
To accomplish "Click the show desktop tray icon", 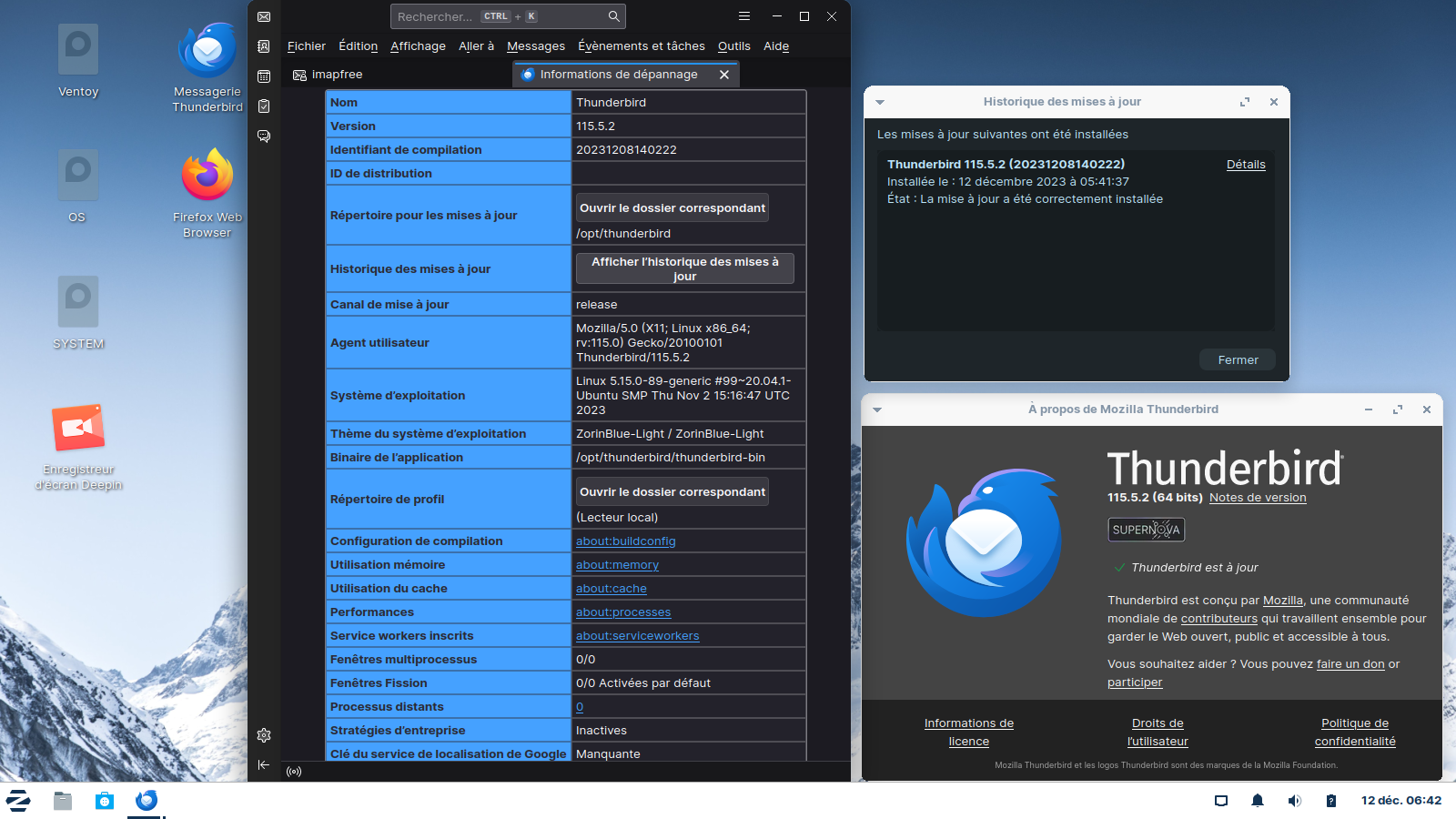I will point(1221,801).
